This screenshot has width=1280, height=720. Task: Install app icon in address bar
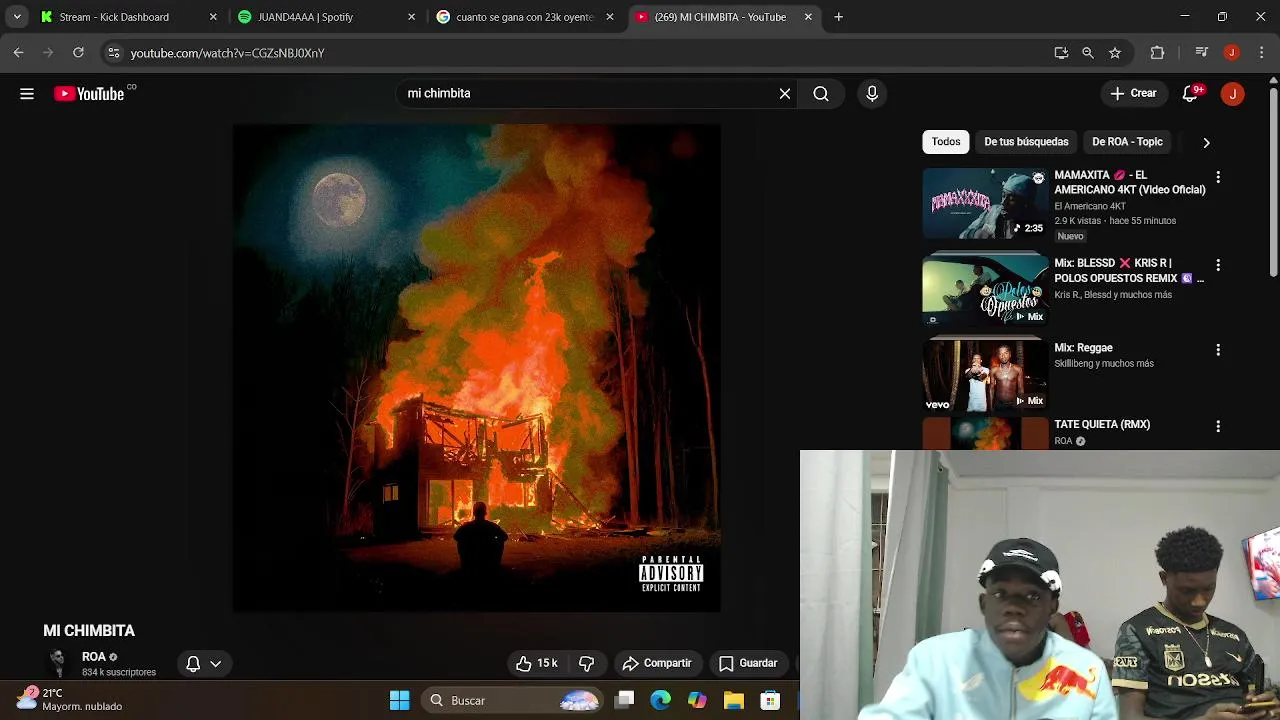click(x=1061, y=53)
